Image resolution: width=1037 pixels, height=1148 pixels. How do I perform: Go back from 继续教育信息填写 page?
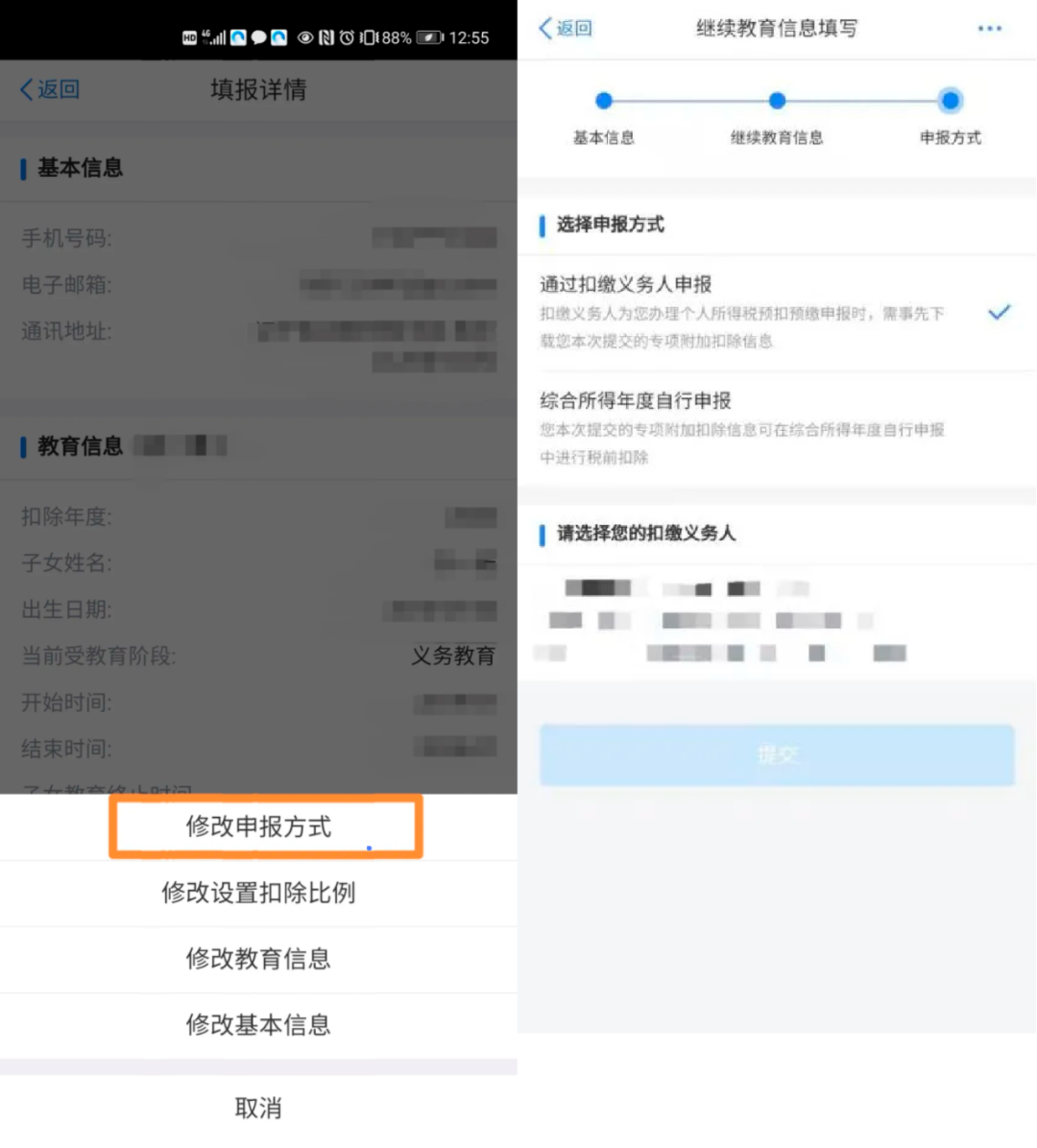566,29
